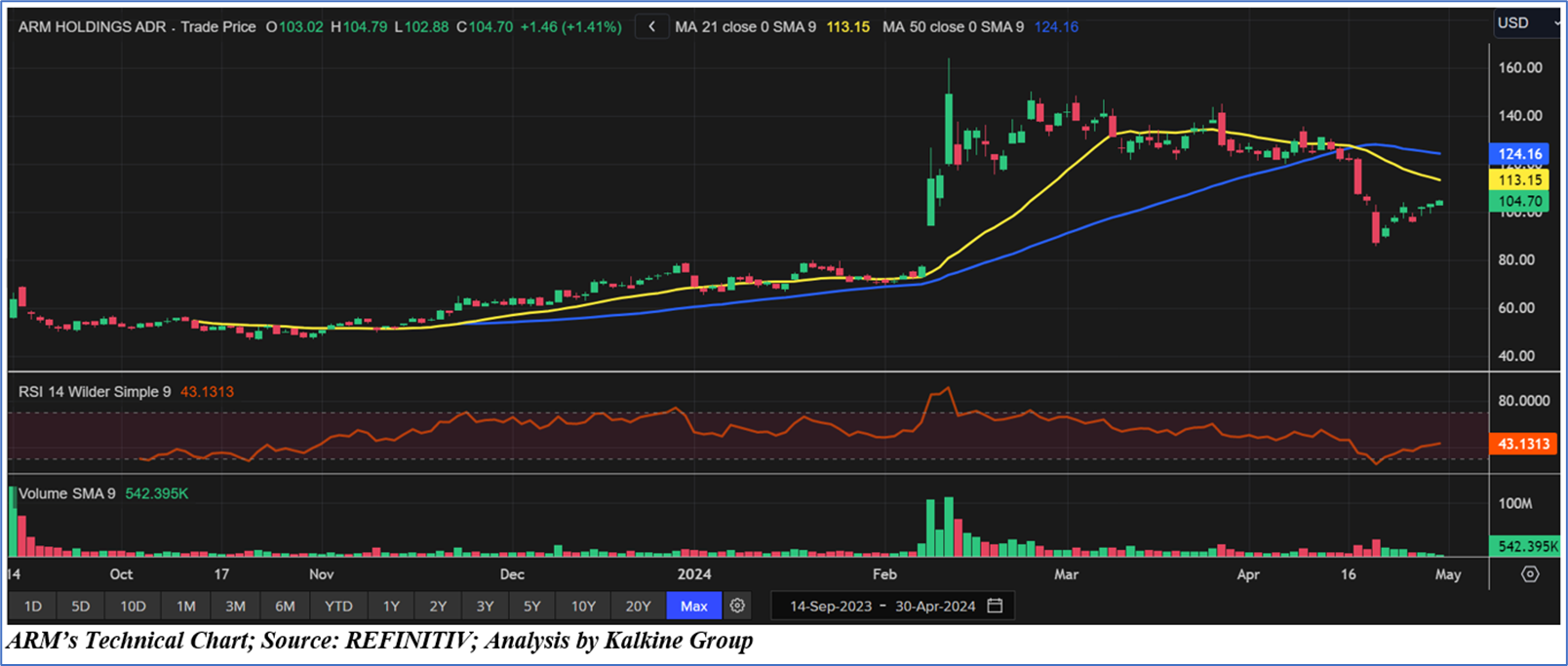Click the 2024 label on time axis
Screen dimensions: 1568x666
coord(694,574)
